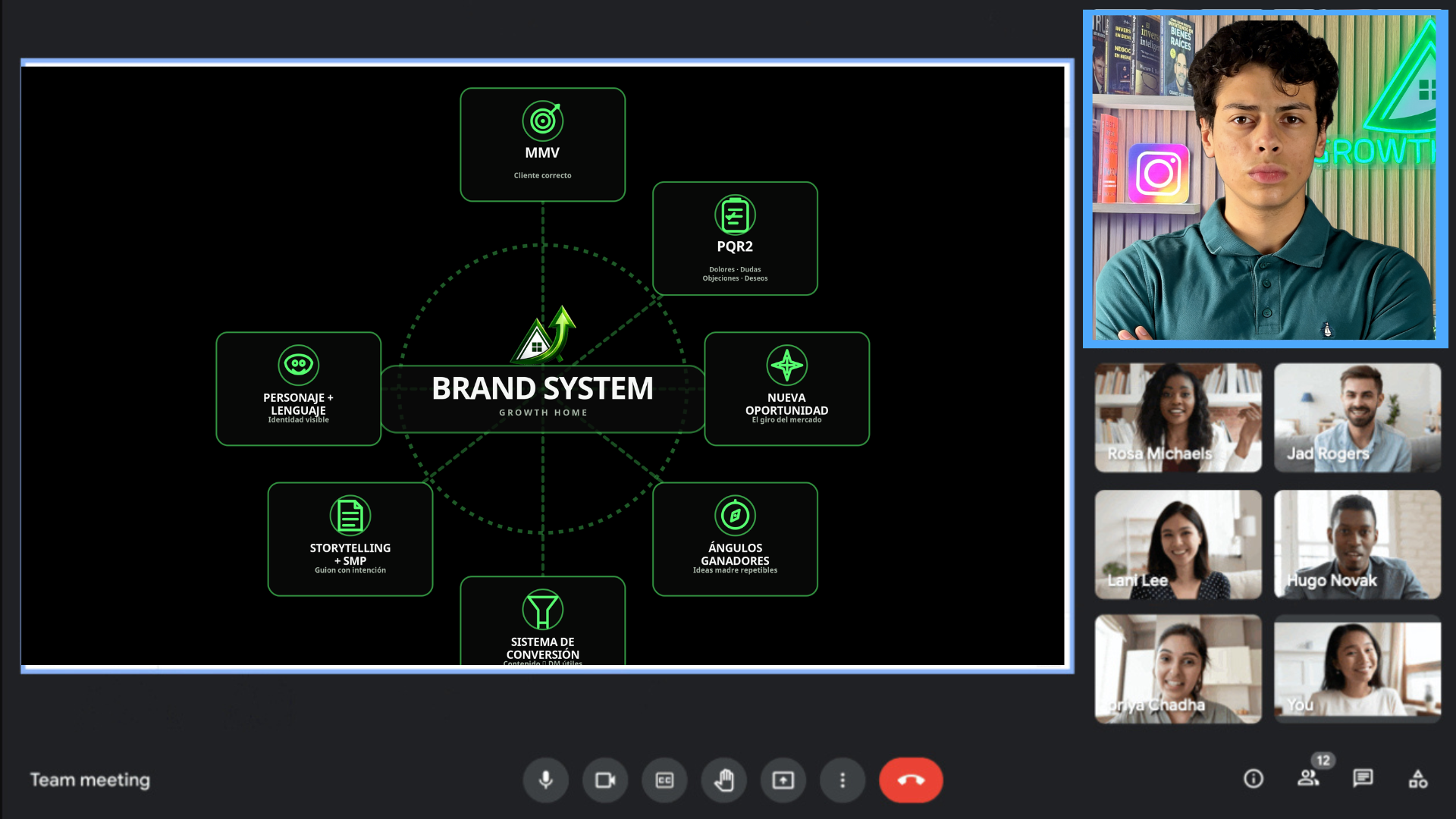Click the present screen icon

click(x=783, y=780)
